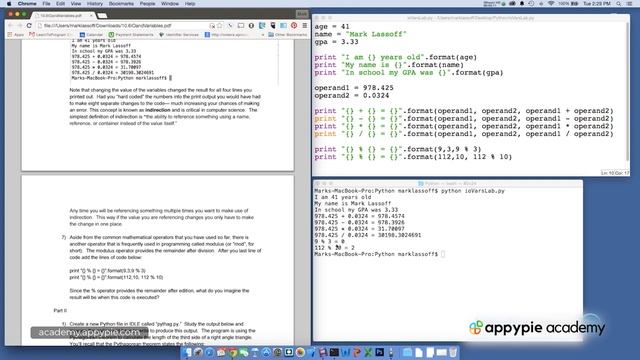Open Notification Center in the menu bar
This screenshot has height=360, width=640.
(x=629, y=4)
